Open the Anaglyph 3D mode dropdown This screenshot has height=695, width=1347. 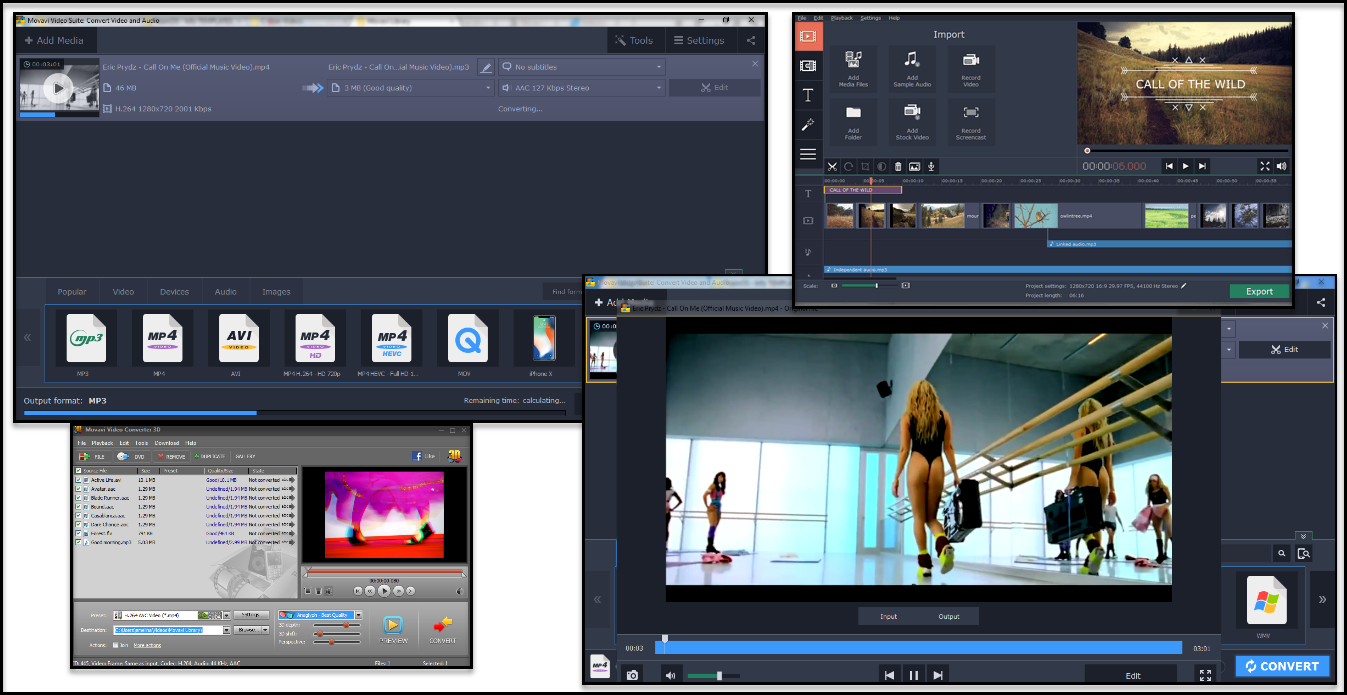pos(319,615)
